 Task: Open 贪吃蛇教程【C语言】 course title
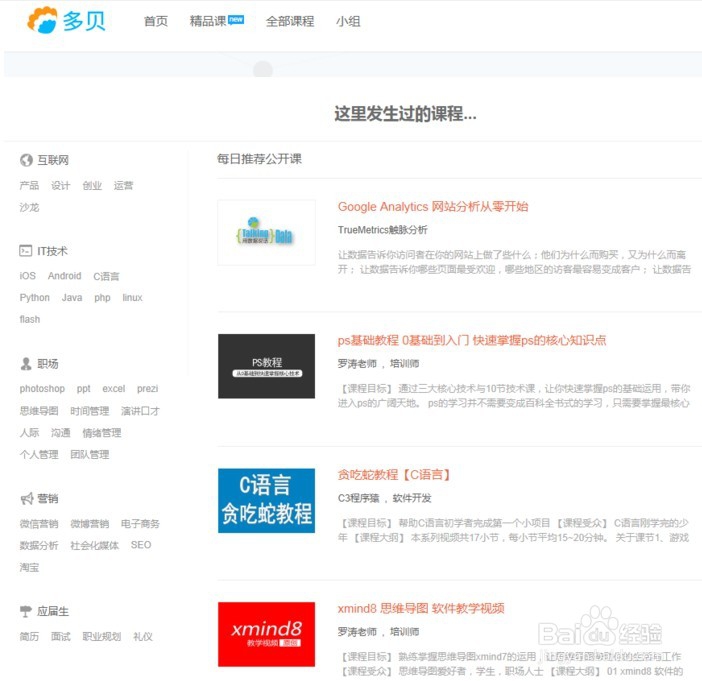394,474
